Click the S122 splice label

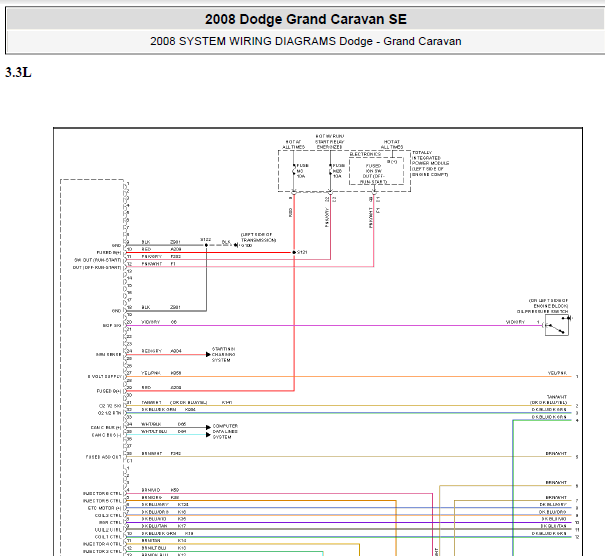(205, 240)
